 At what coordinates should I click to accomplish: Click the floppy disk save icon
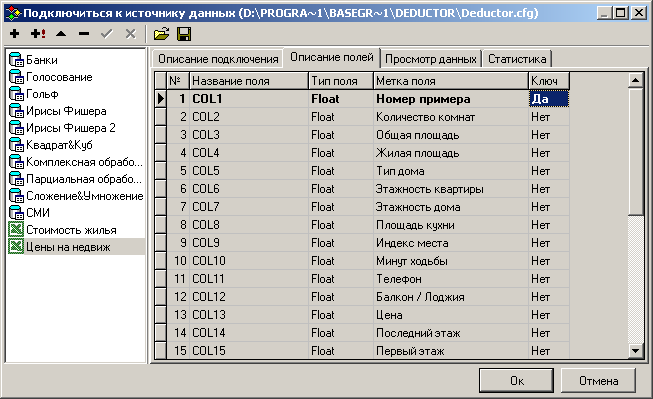[184, 34]
